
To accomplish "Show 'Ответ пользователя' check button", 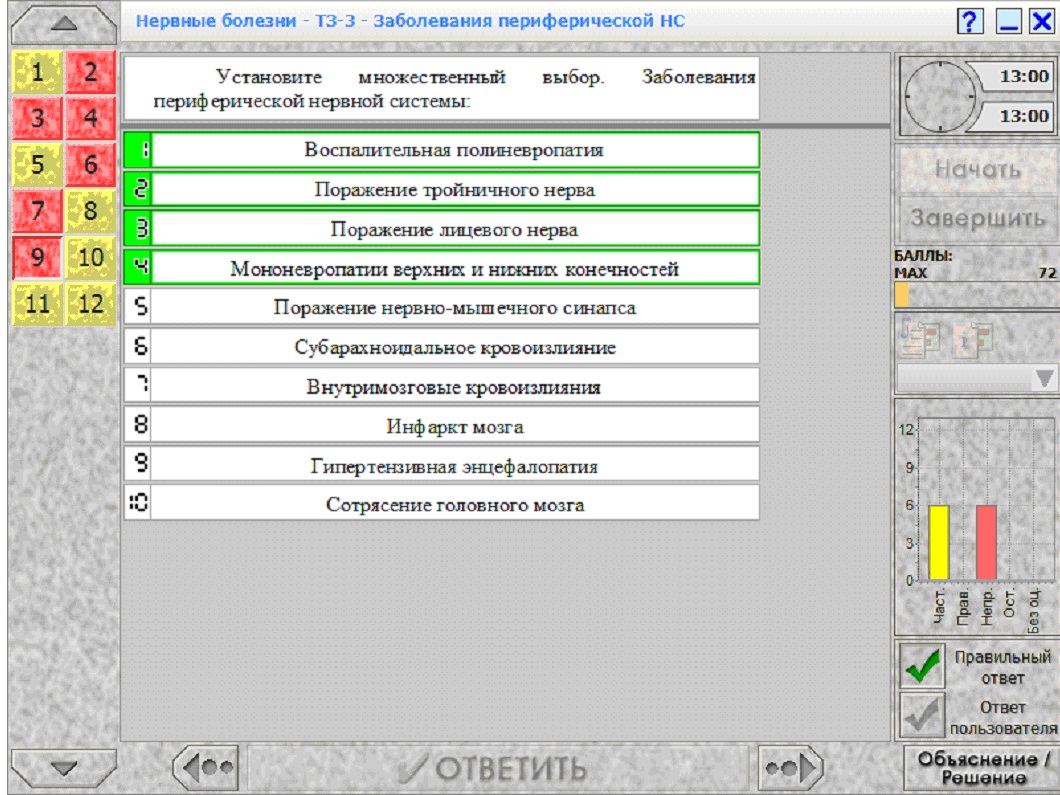I will tap(922, 716).
